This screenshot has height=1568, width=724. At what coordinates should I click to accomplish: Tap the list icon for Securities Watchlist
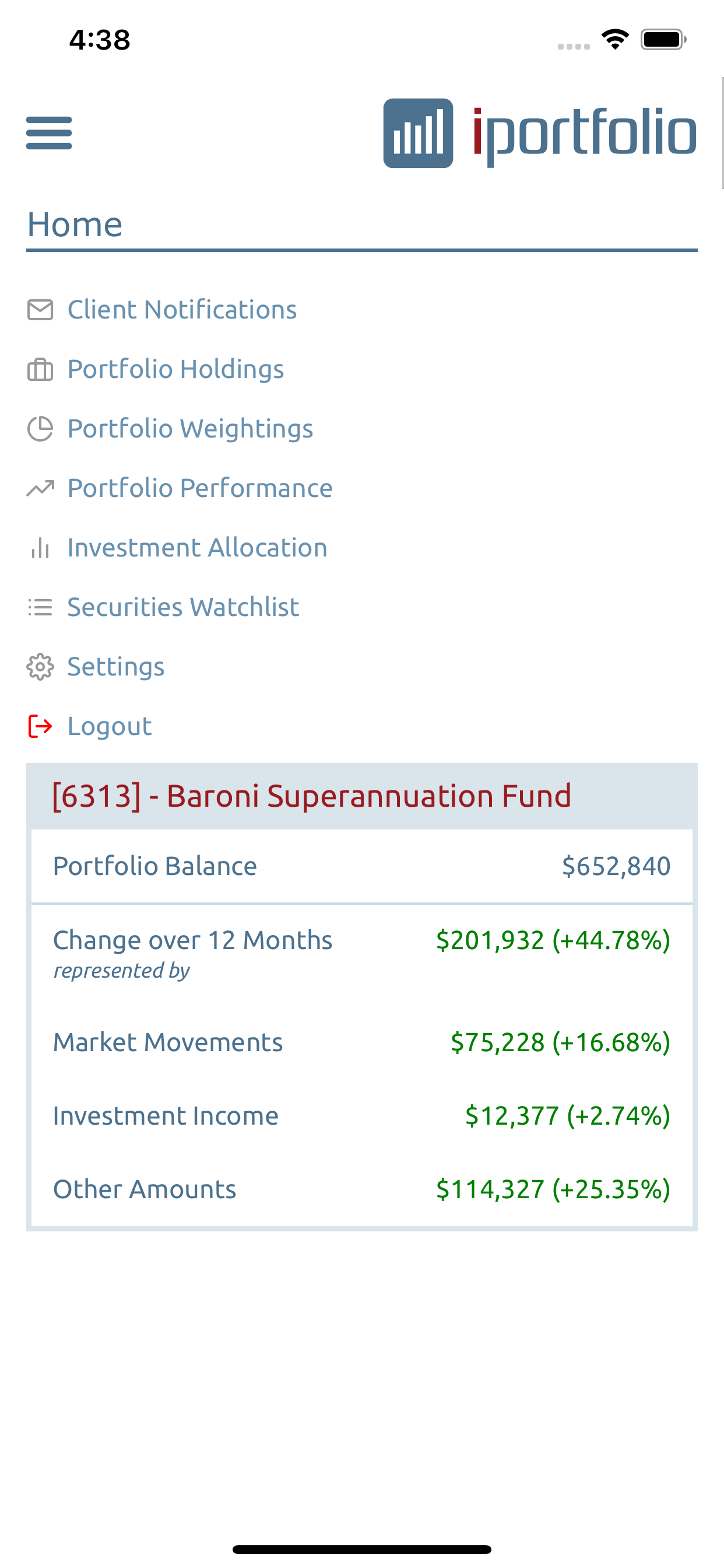[40, 607]
